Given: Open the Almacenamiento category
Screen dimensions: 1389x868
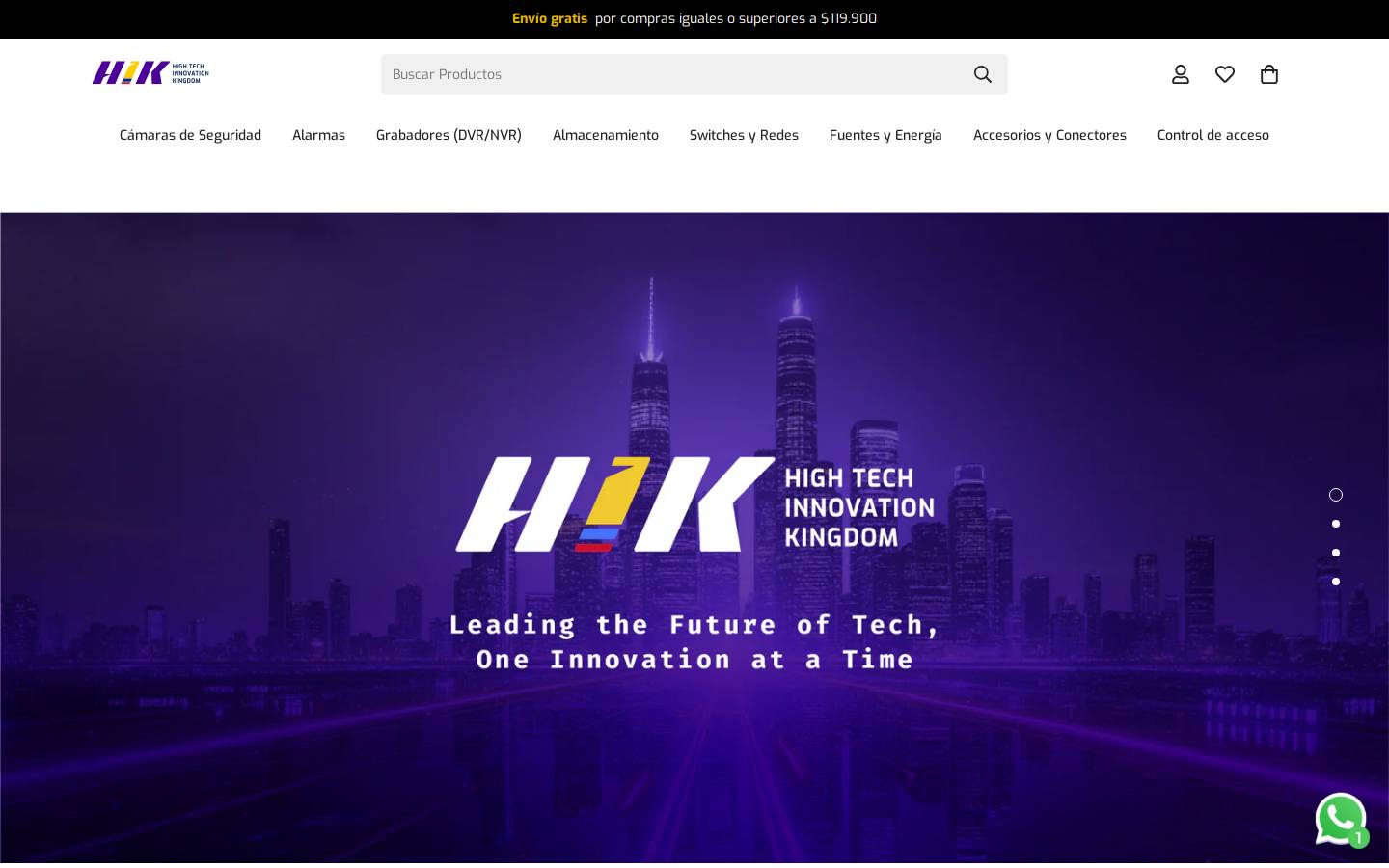Looking at the screenshot, I should [x=606, y=135].
